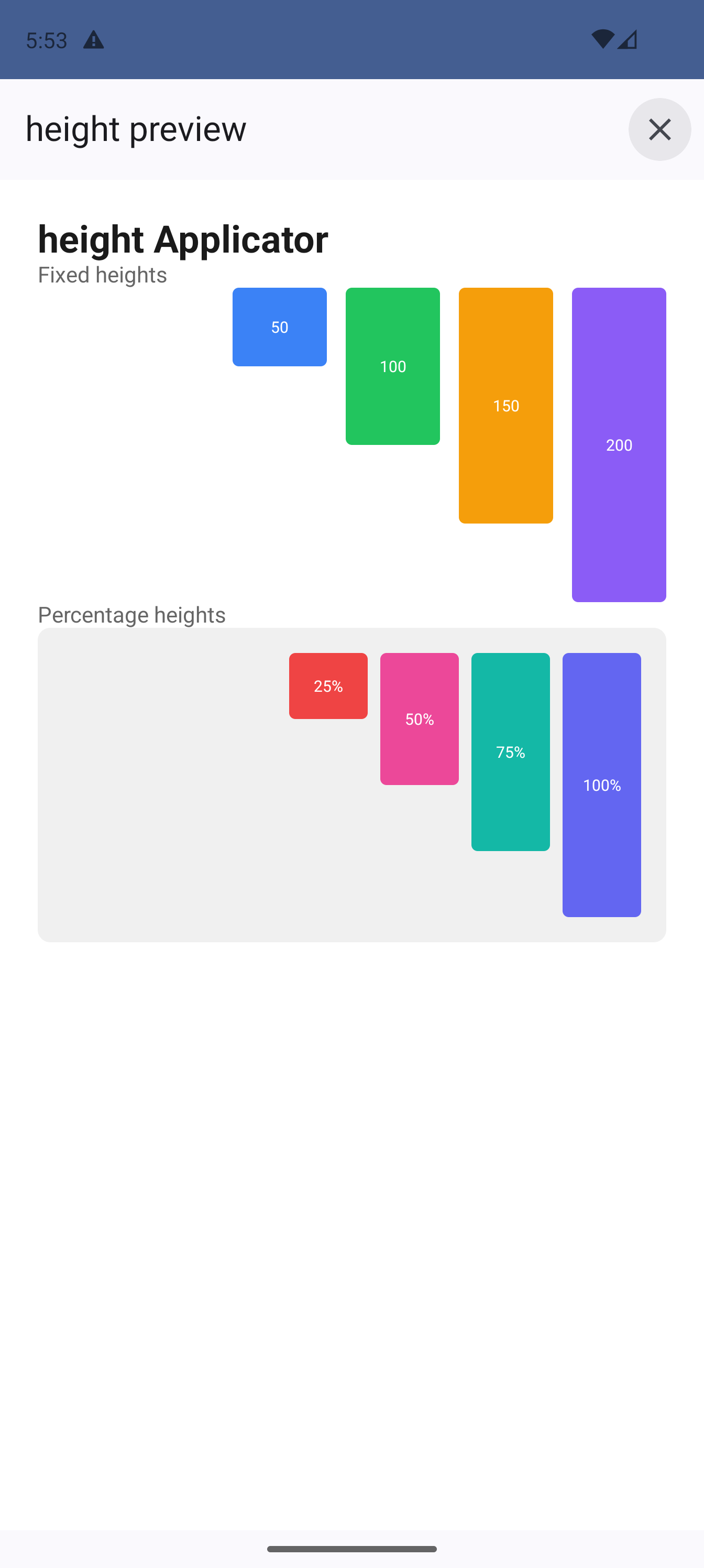Tap the cellular signal icon
The image size is (704, 1568).
click(628, 39)
